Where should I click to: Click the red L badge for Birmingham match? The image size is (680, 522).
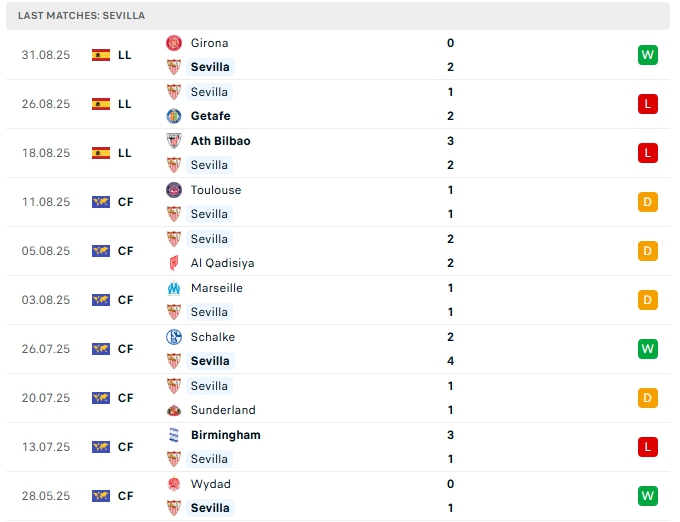pyautogui.click(x=647, y=447)
